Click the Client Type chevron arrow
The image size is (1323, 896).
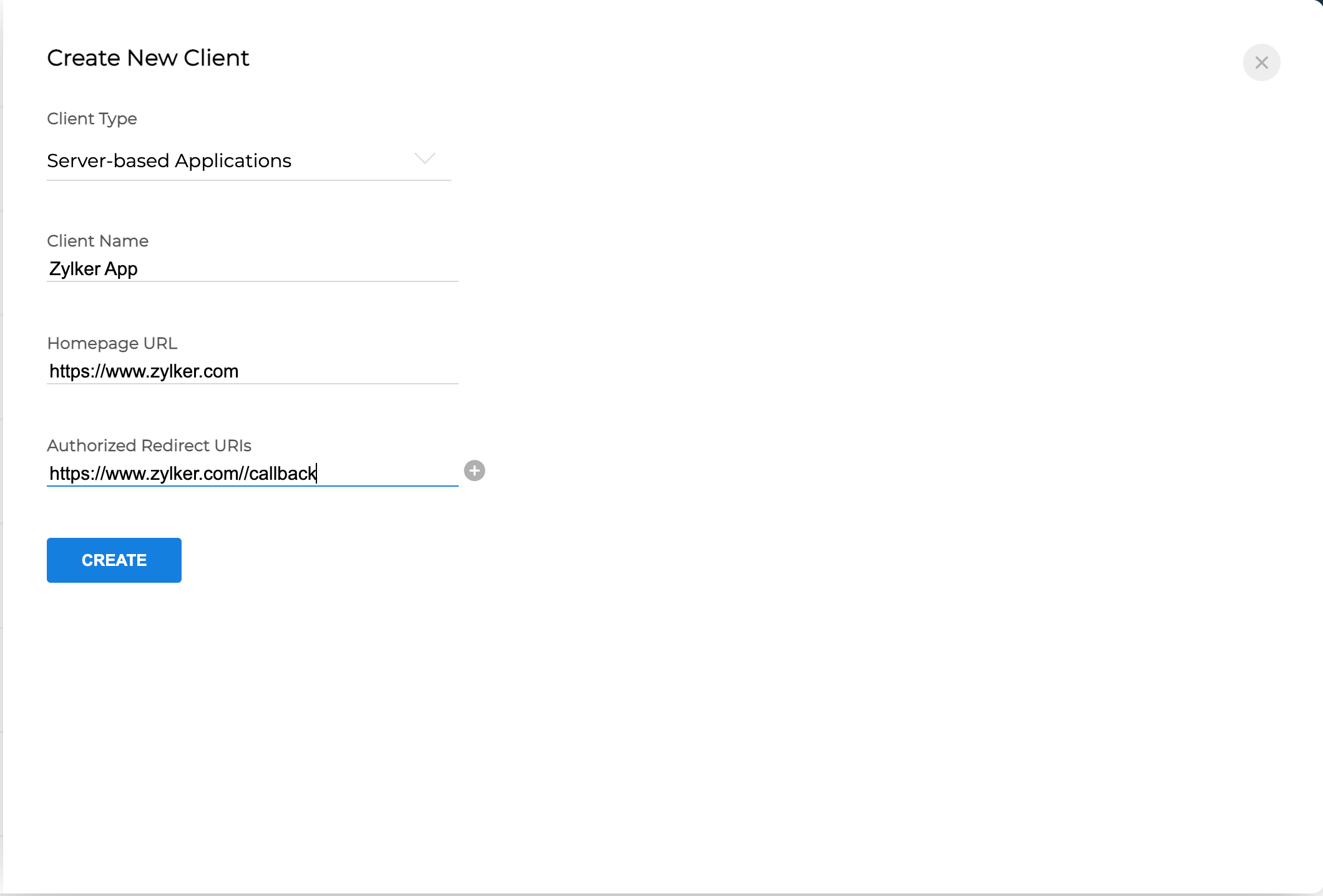pyautogui.click(x=425, y=158)
